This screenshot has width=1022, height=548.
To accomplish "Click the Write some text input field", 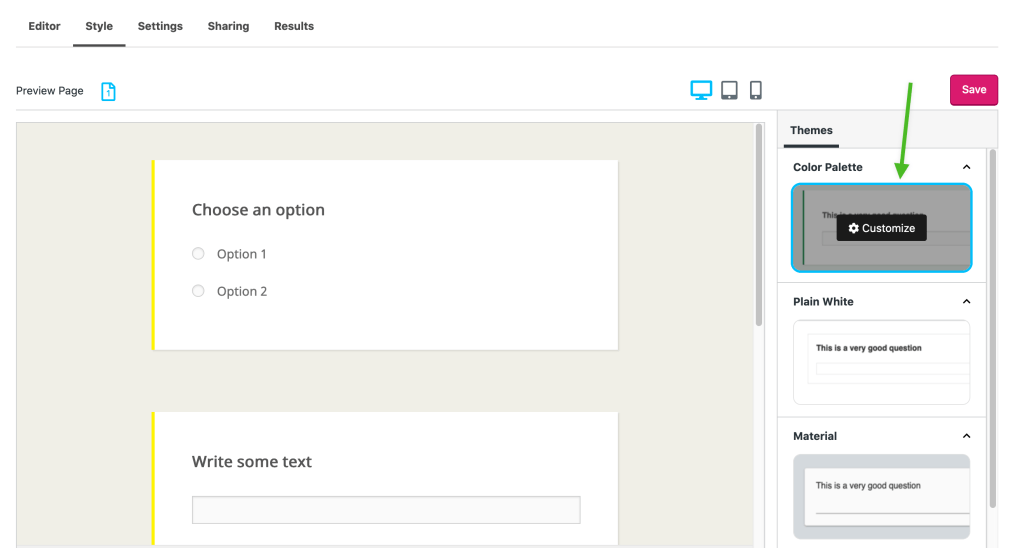I will point(386,510).
